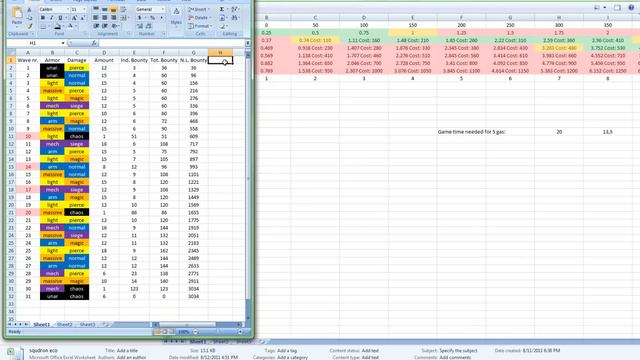640x360 pixels.
Task: Click the Borders icon in Font group
Action: (44, 26)
